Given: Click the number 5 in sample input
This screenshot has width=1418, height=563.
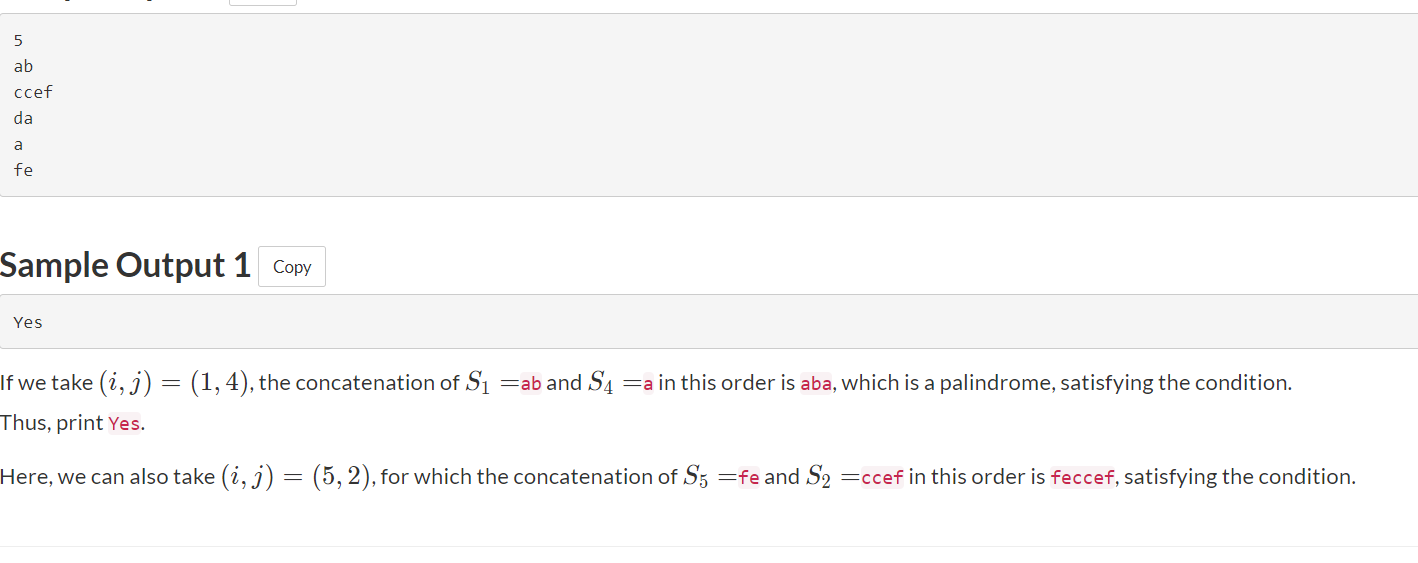Looking at the screenshot, I should (x=18, y=40).
